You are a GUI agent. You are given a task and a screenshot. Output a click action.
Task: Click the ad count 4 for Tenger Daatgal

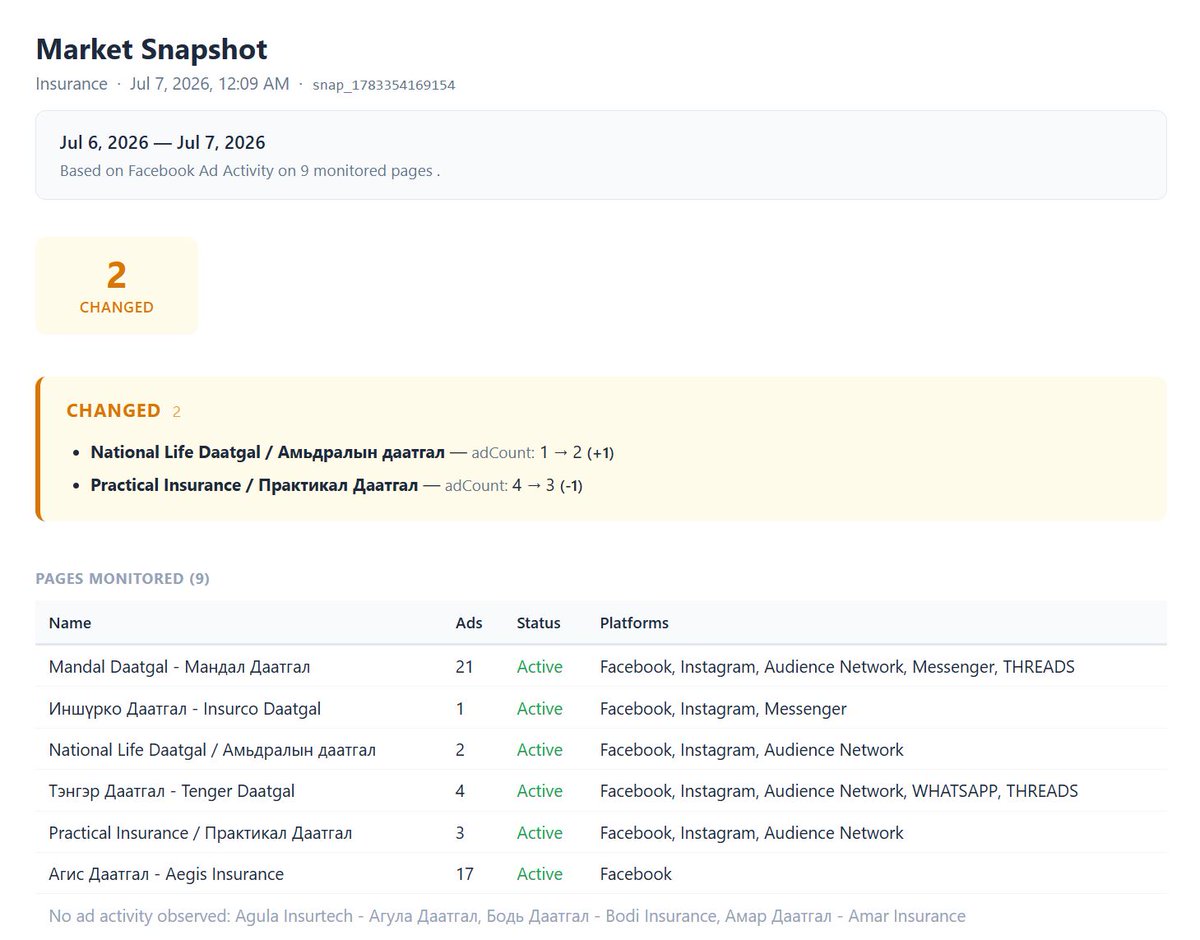pyautogui.click(x=461, y=791)
